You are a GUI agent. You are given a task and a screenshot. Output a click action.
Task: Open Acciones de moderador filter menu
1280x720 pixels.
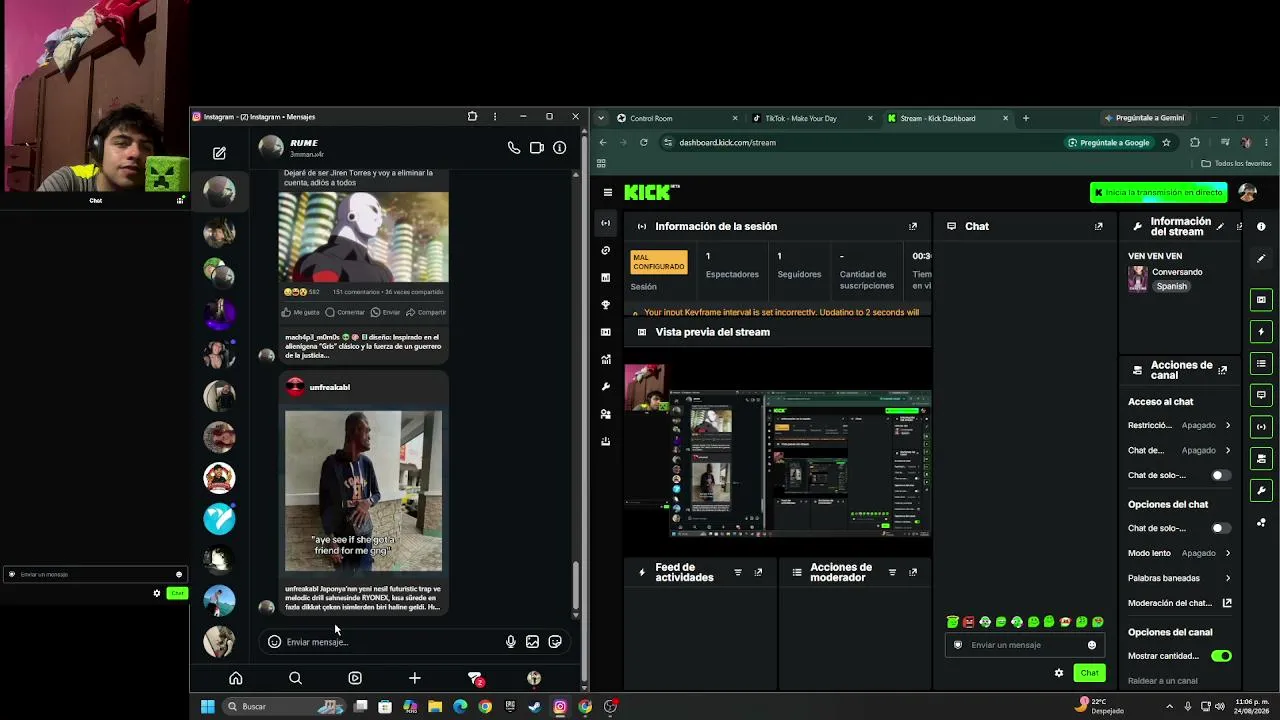click(892, 573)
